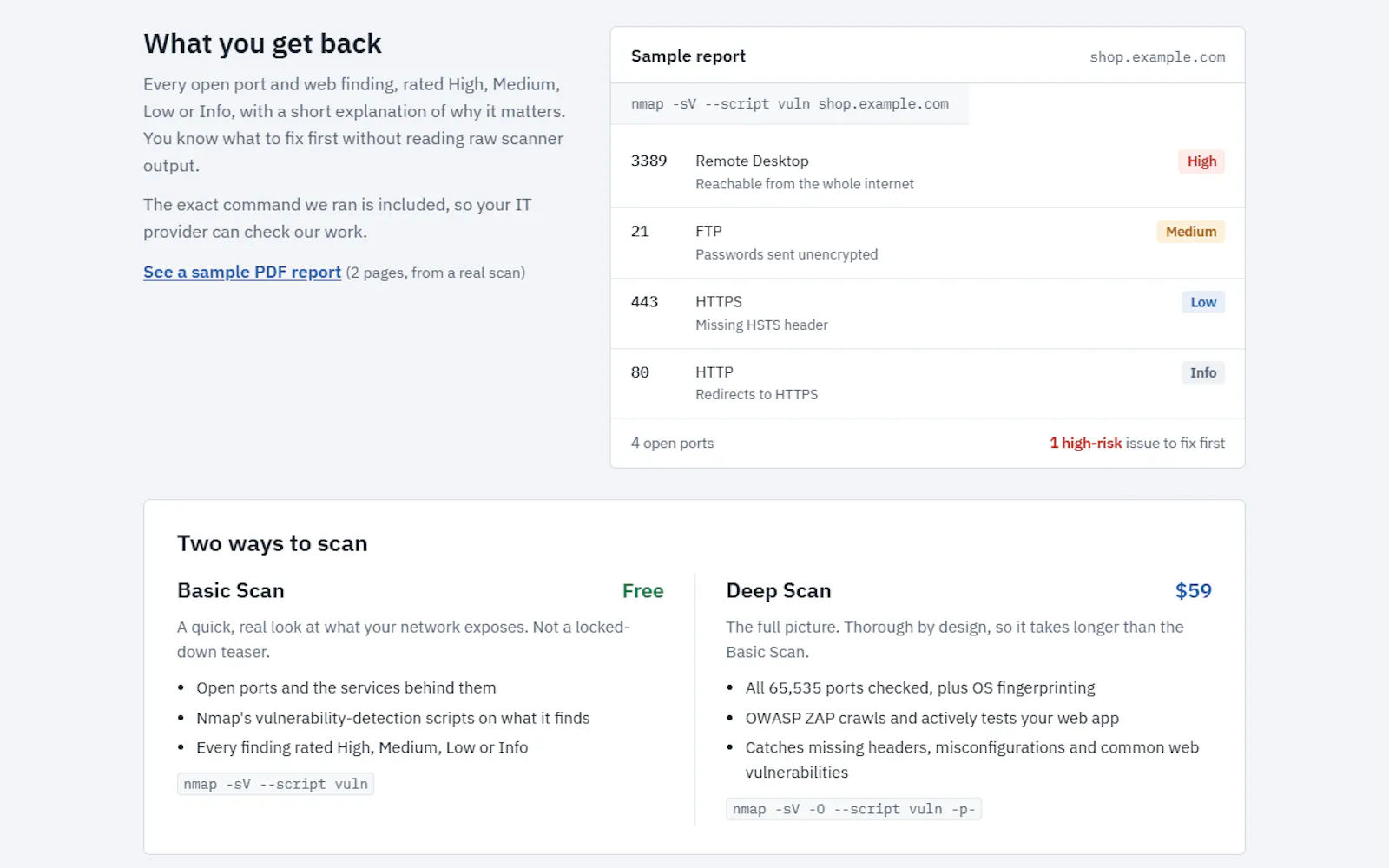
Task: Click the High severity badge
Action: tap(1201, 161)
